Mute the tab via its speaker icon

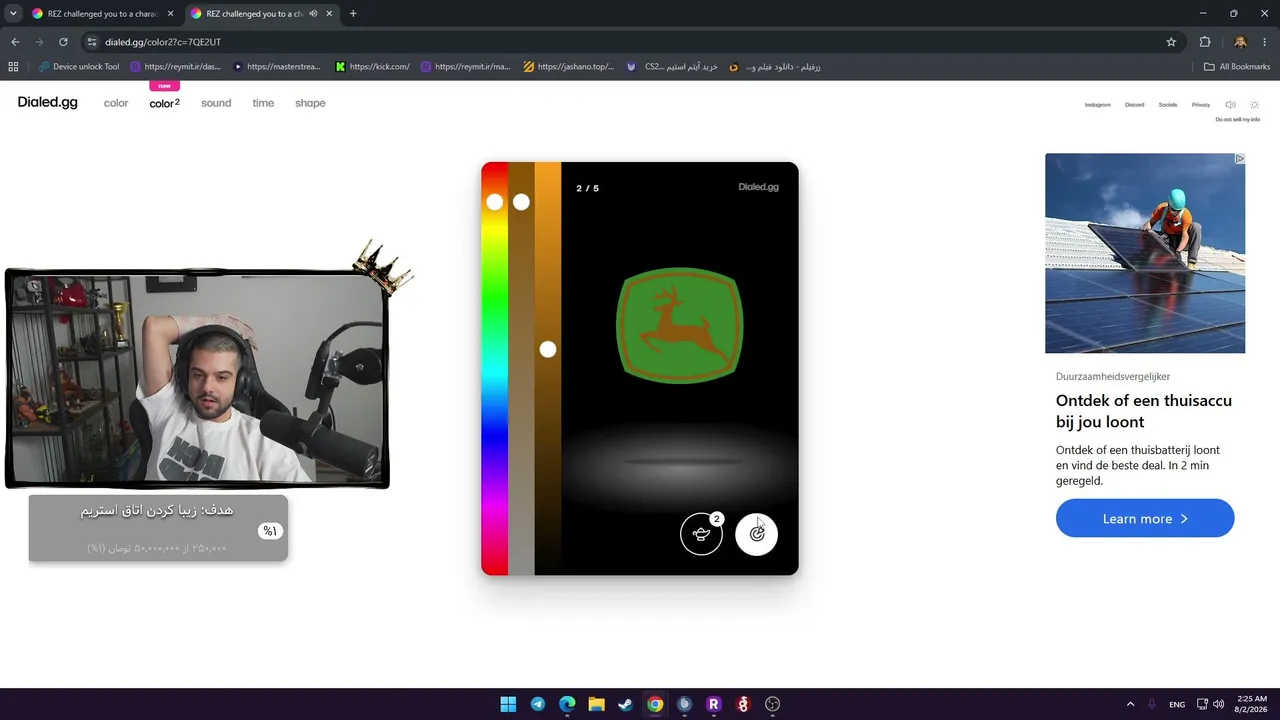313,14
